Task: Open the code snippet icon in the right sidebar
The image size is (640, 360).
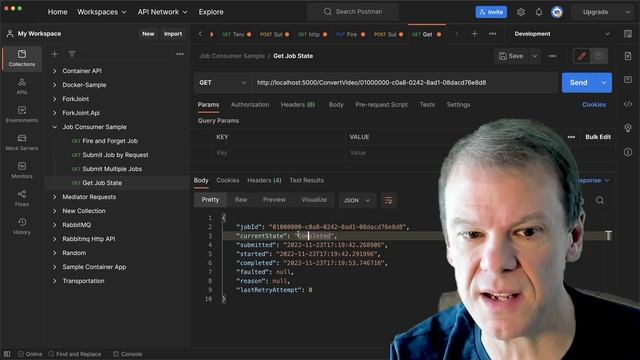Action: click(x=628, y=104)
